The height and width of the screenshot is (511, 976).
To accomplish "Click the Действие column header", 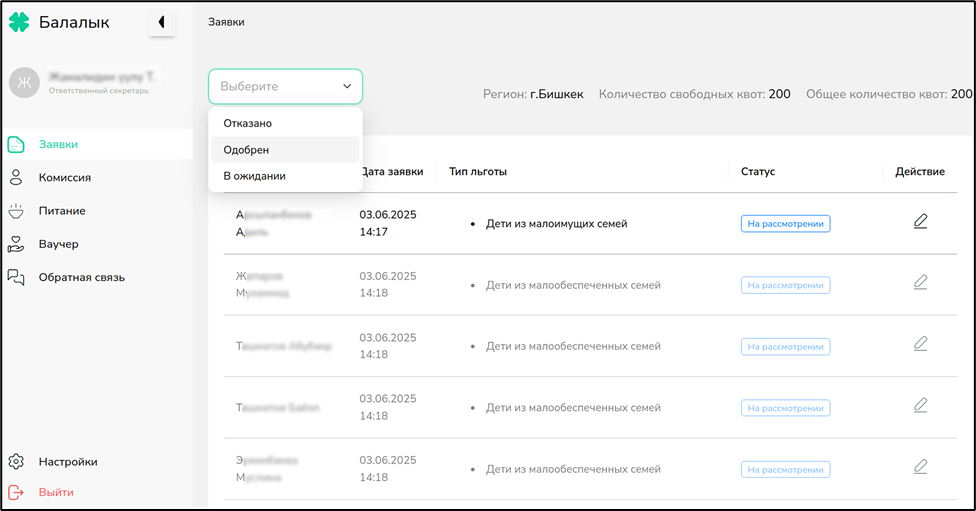I will tap(920, 172).
